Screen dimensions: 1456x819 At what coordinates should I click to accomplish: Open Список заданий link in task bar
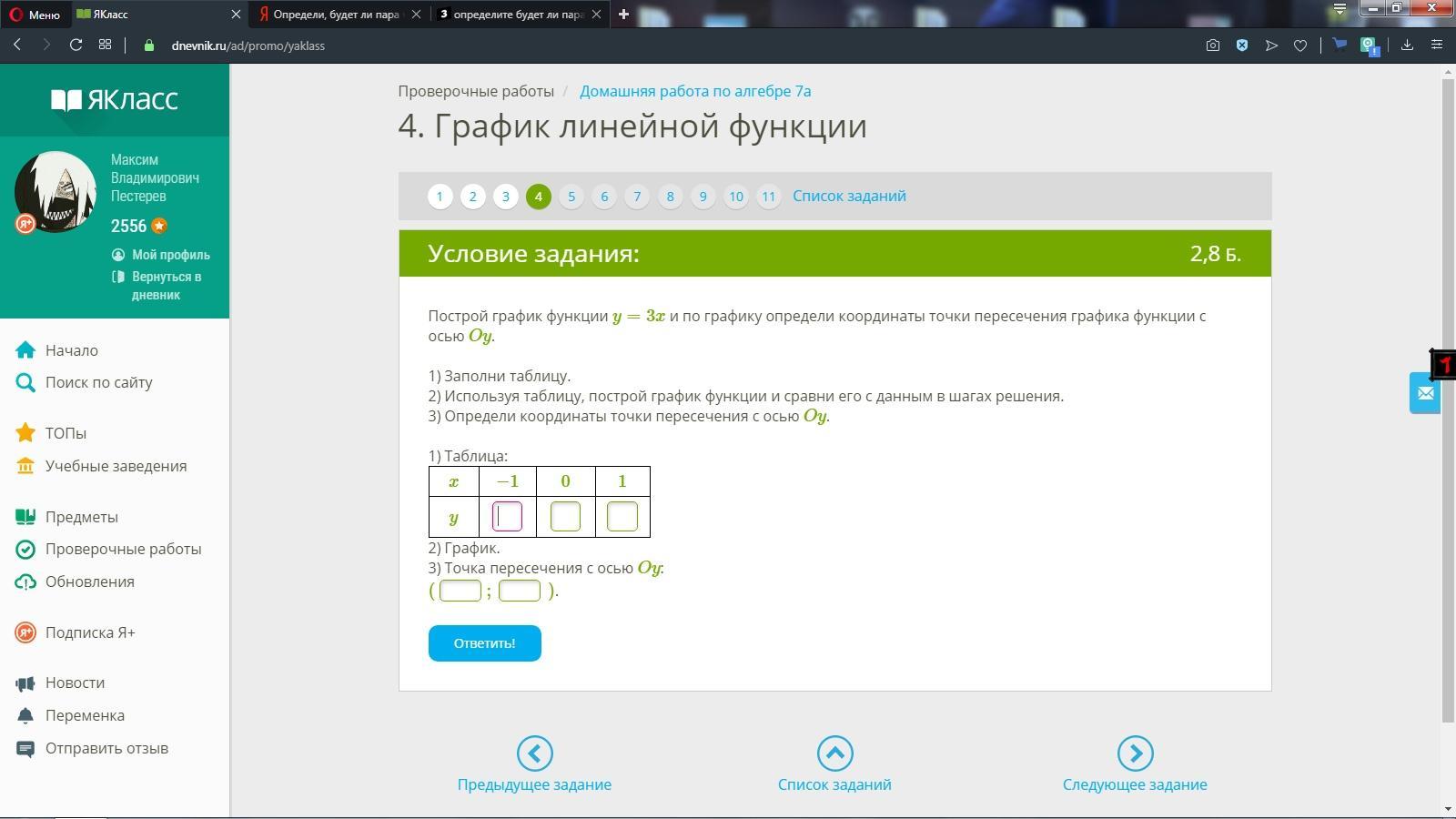849,196
